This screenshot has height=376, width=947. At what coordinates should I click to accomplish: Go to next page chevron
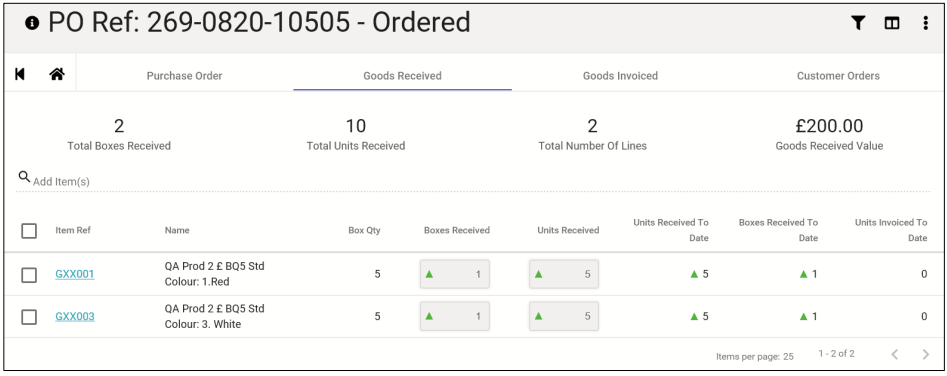tap(925, 354)
